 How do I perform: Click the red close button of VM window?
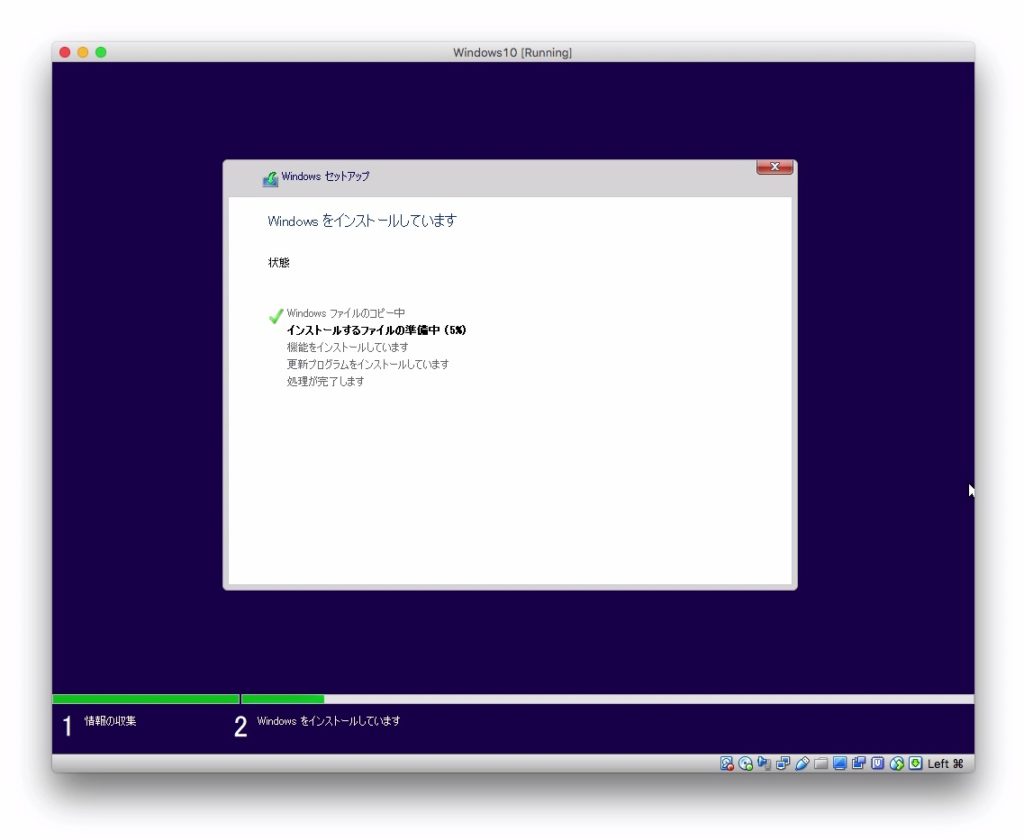65,52
